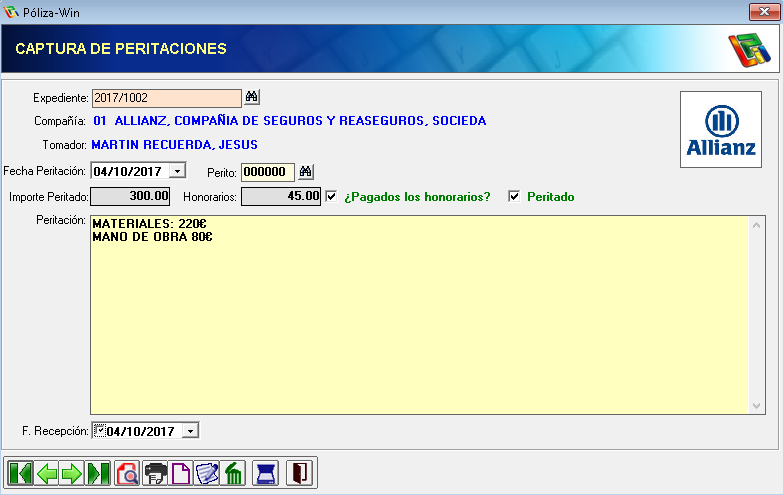The width and height of the screenshot is (783, 495).
Task: Go to the first record
Action: coord(20,473)
